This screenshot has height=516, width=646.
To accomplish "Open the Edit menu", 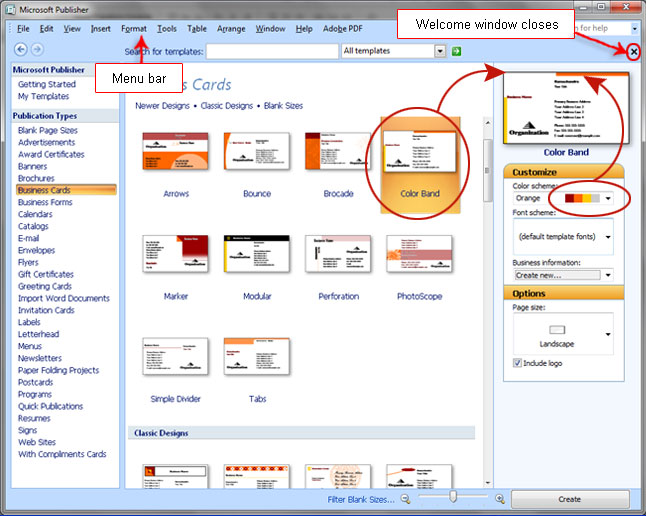I will click(46, 28).
